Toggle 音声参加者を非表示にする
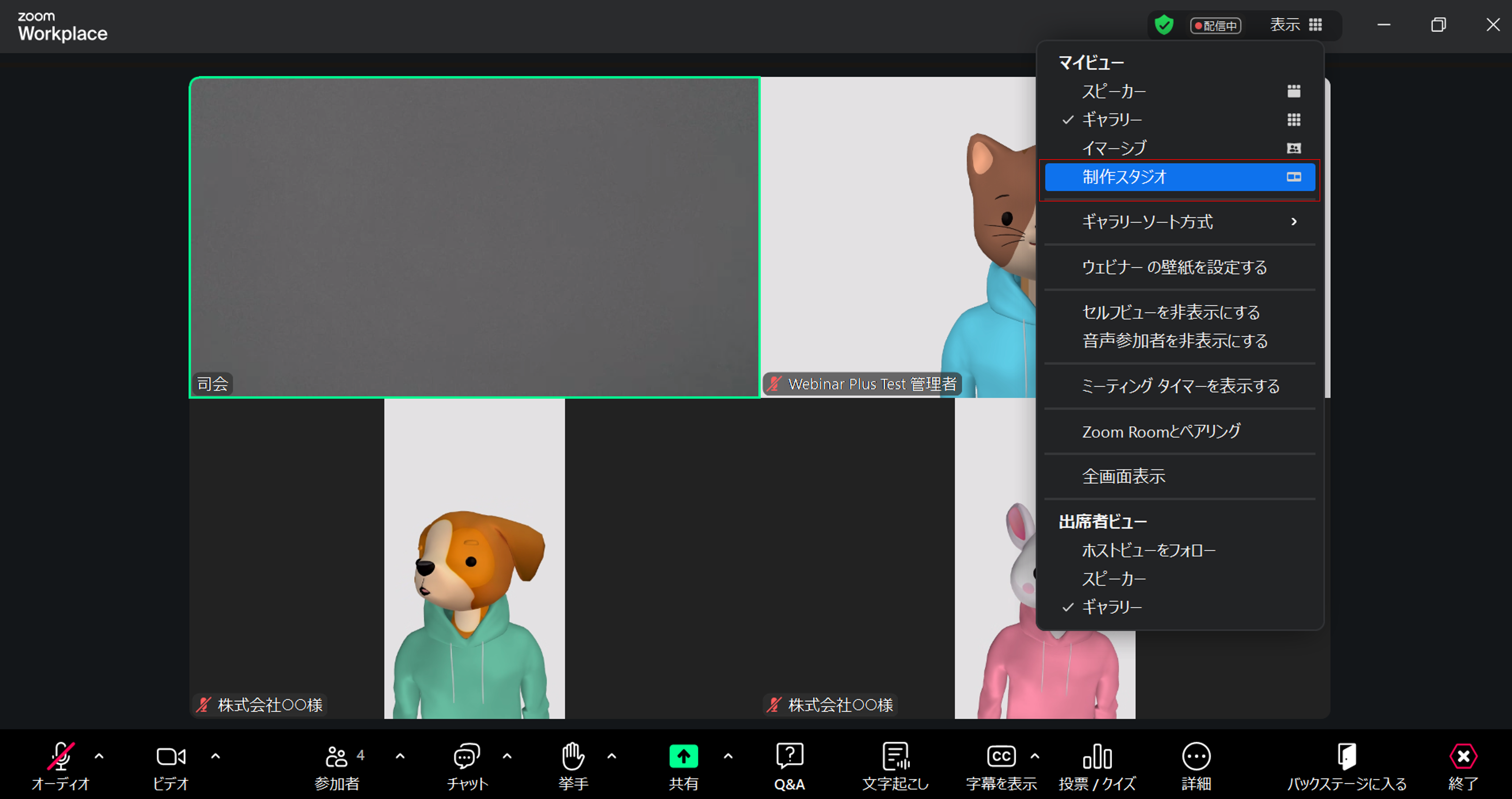1512x799 pixels. click(x=1180, y=341)
